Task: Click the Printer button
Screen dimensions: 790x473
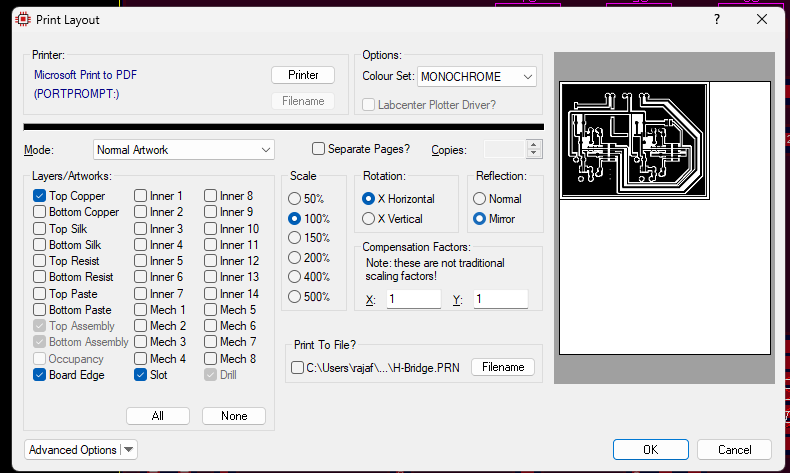Action: (303, 75)
